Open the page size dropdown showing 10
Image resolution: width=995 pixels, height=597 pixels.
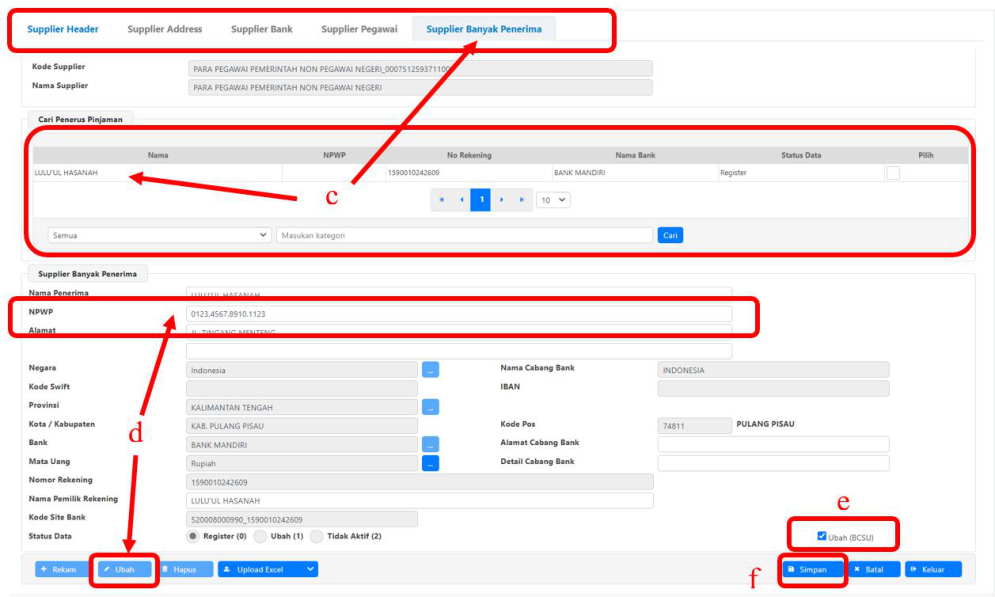coord(553,200)
